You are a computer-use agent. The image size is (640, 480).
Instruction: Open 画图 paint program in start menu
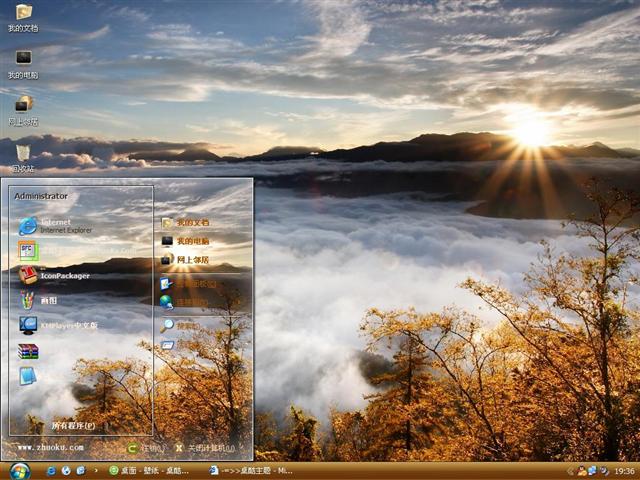click(39, 300)
